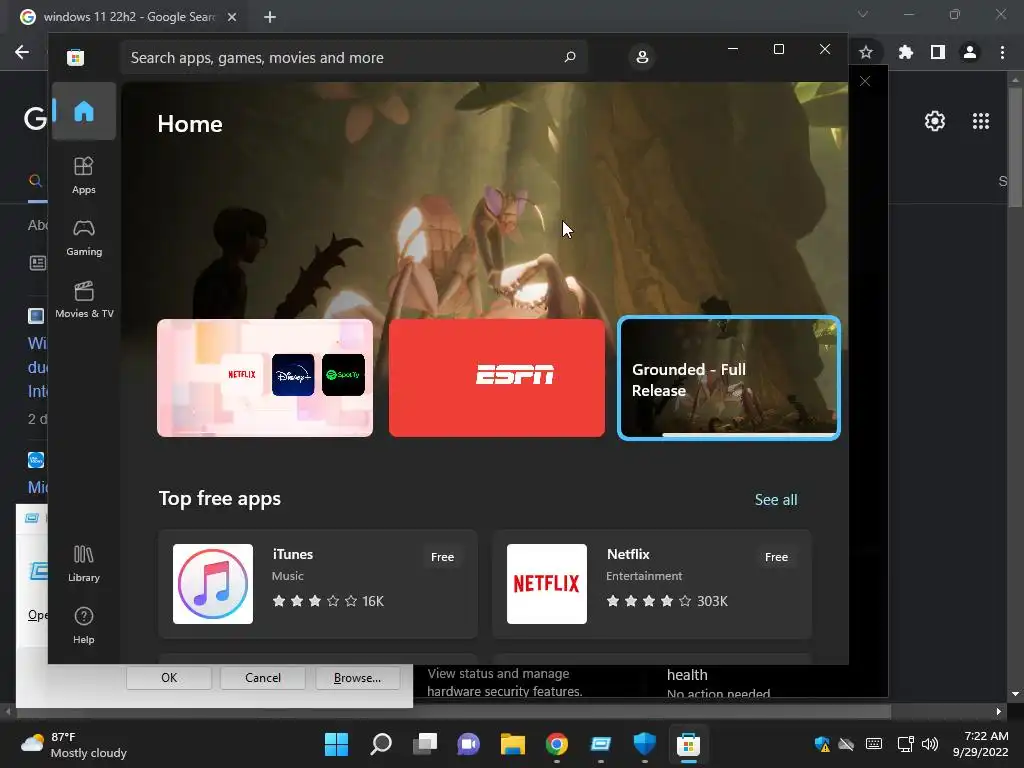Open the Home section in Store sidebar
Screen dimensions: 1024x768
[x=84, y=111]
